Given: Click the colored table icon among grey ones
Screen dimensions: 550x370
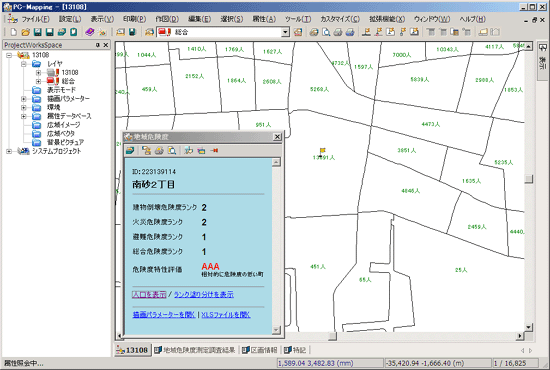Looking at the screenshot, I should 455,32.
